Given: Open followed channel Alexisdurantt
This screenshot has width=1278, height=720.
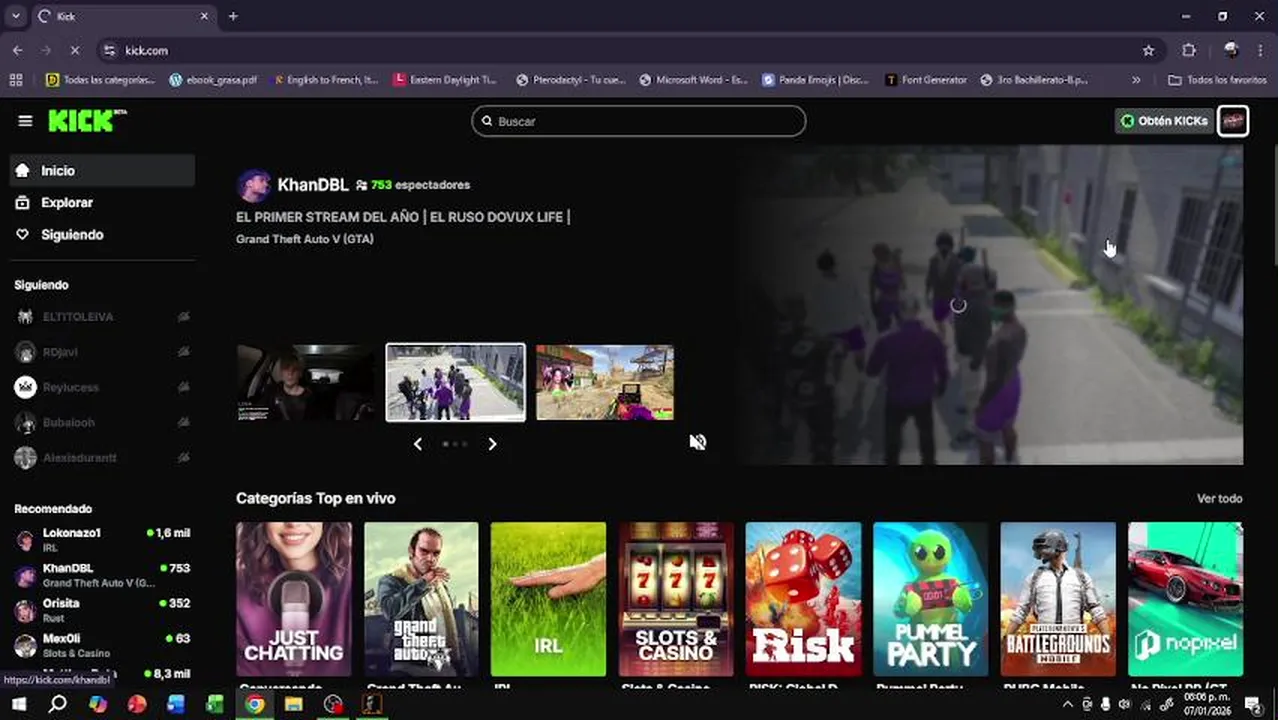Looking at the screenshot, I should click(x=102, y=458).
